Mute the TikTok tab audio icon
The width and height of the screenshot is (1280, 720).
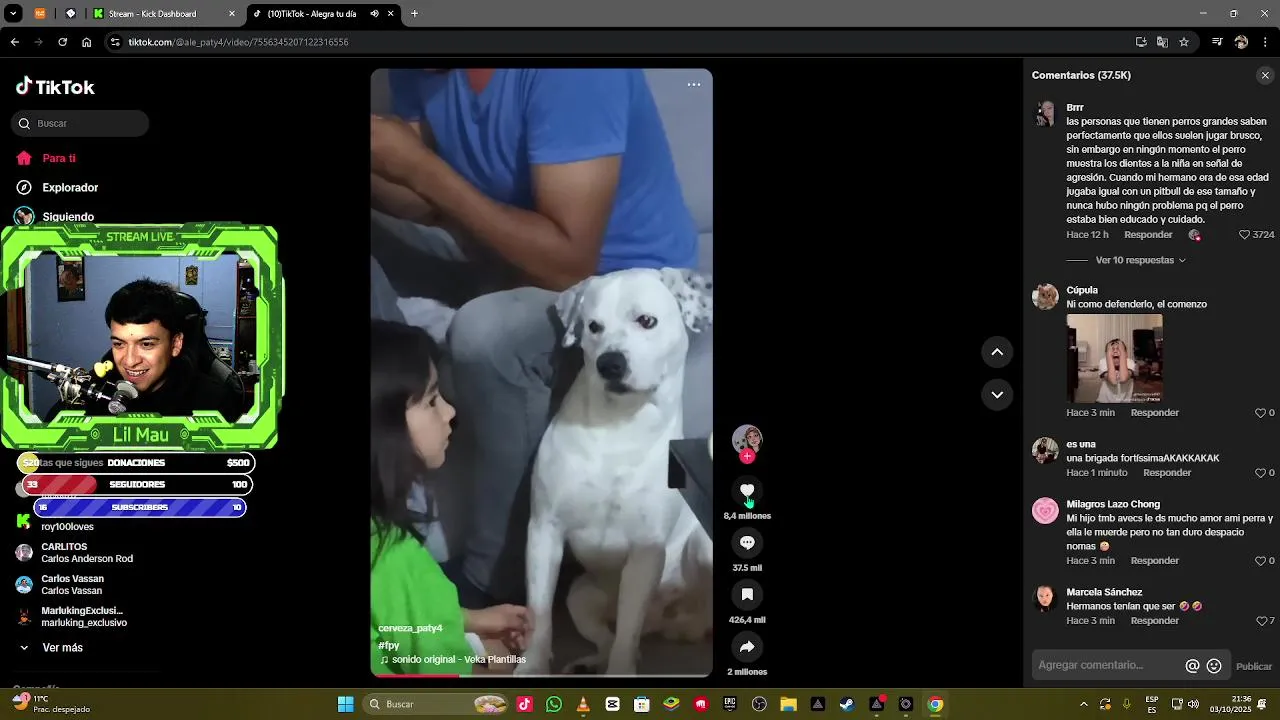[374, 14]
